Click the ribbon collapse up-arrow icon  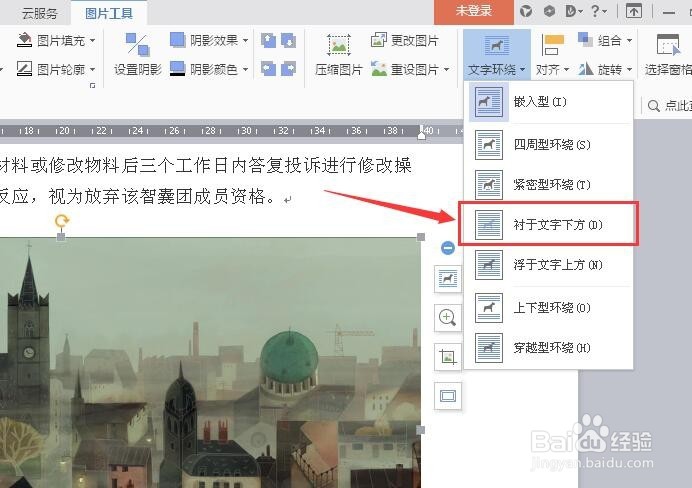pos(634,11)
